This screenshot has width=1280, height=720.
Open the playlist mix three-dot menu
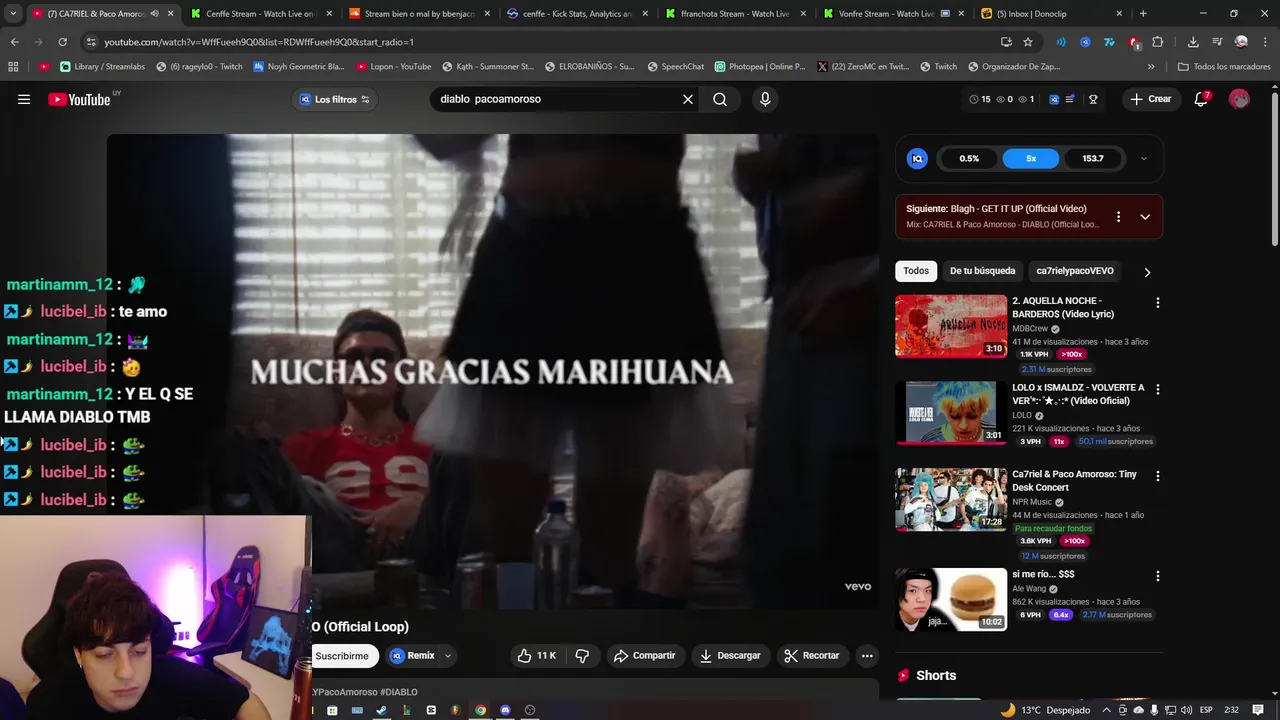[x=1118, y=217]
